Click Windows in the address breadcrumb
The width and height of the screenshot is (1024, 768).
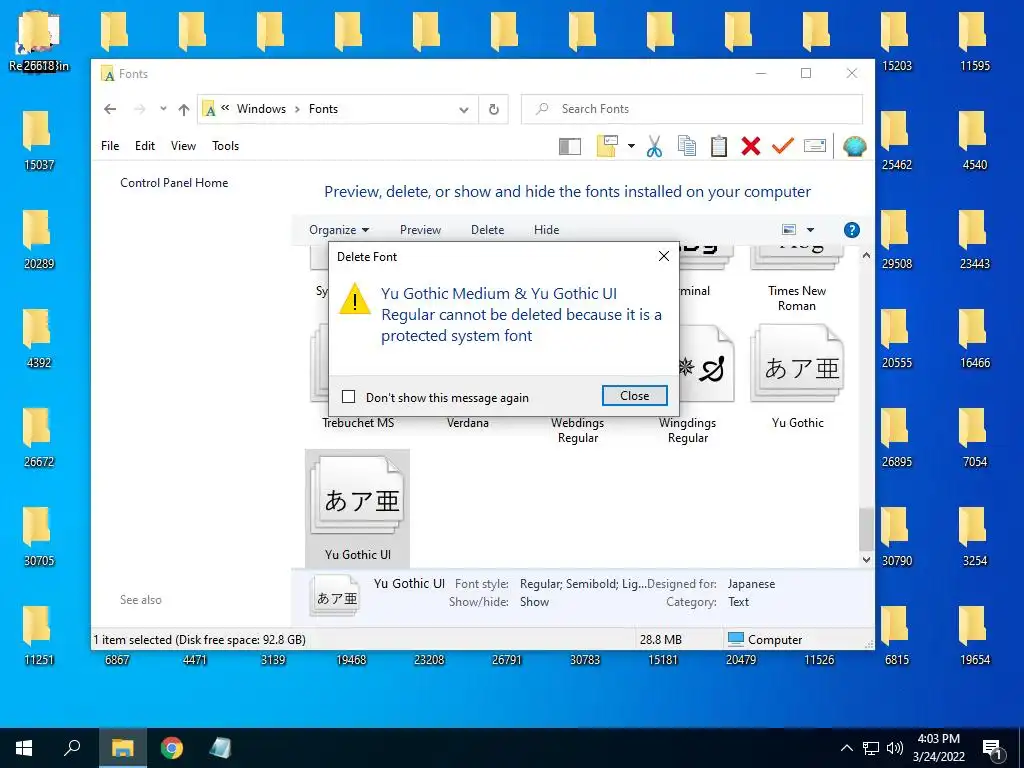261,109
